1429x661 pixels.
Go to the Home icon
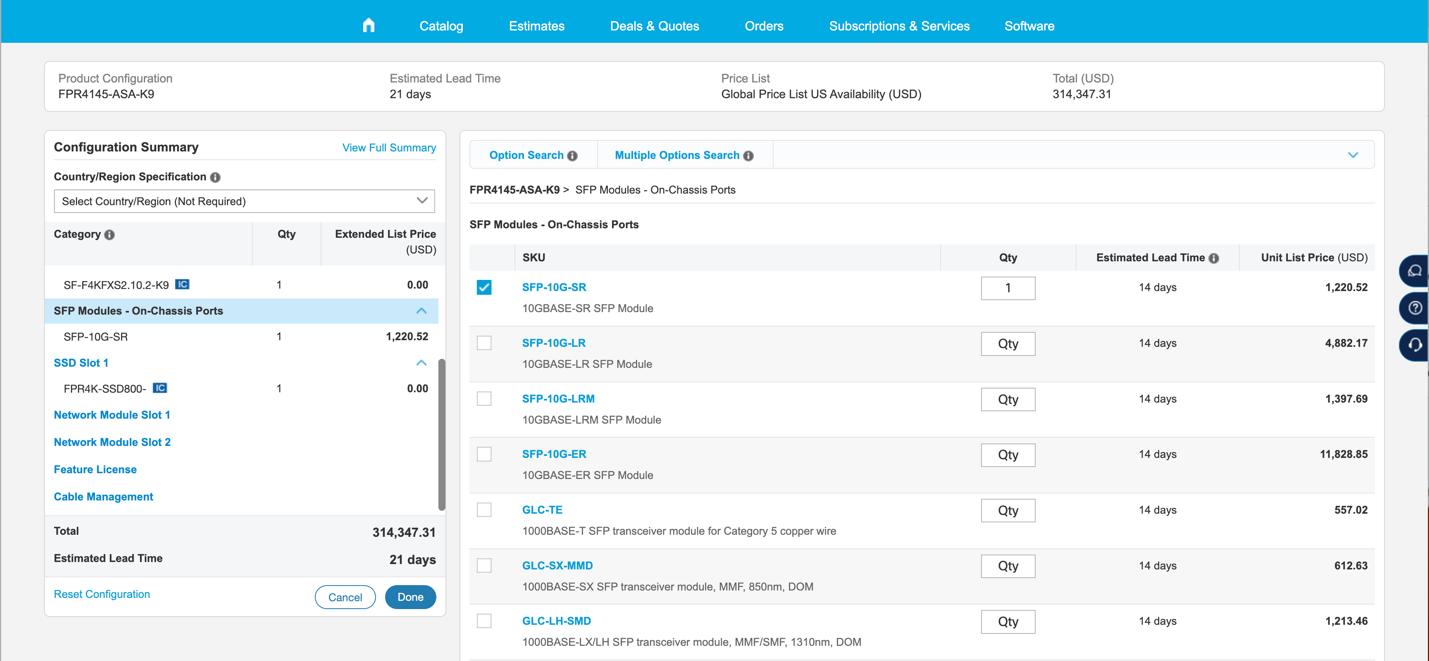369,25
